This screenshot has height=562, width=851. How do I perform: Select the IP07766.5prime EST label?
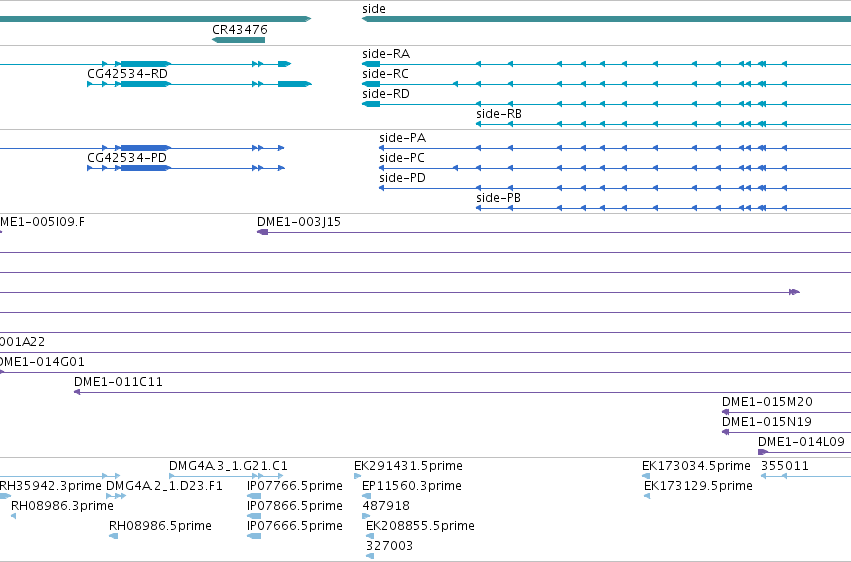point(295,486)
